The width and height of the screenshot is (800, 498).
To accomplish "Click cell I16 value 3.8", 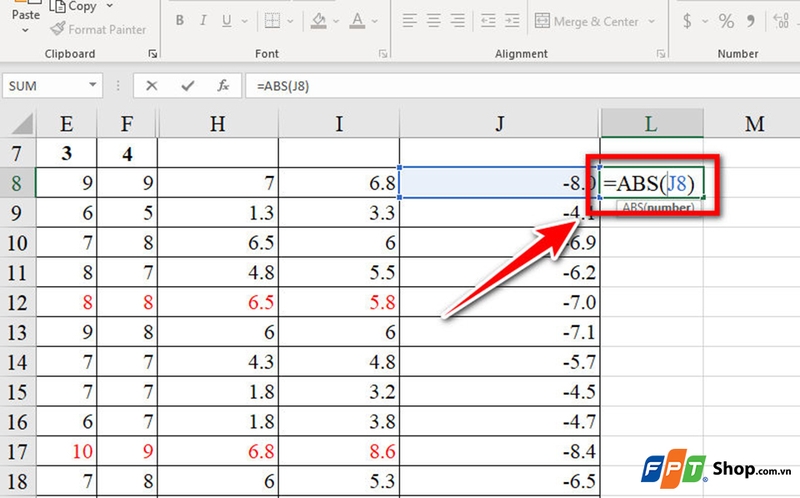I will pos(339,421).
